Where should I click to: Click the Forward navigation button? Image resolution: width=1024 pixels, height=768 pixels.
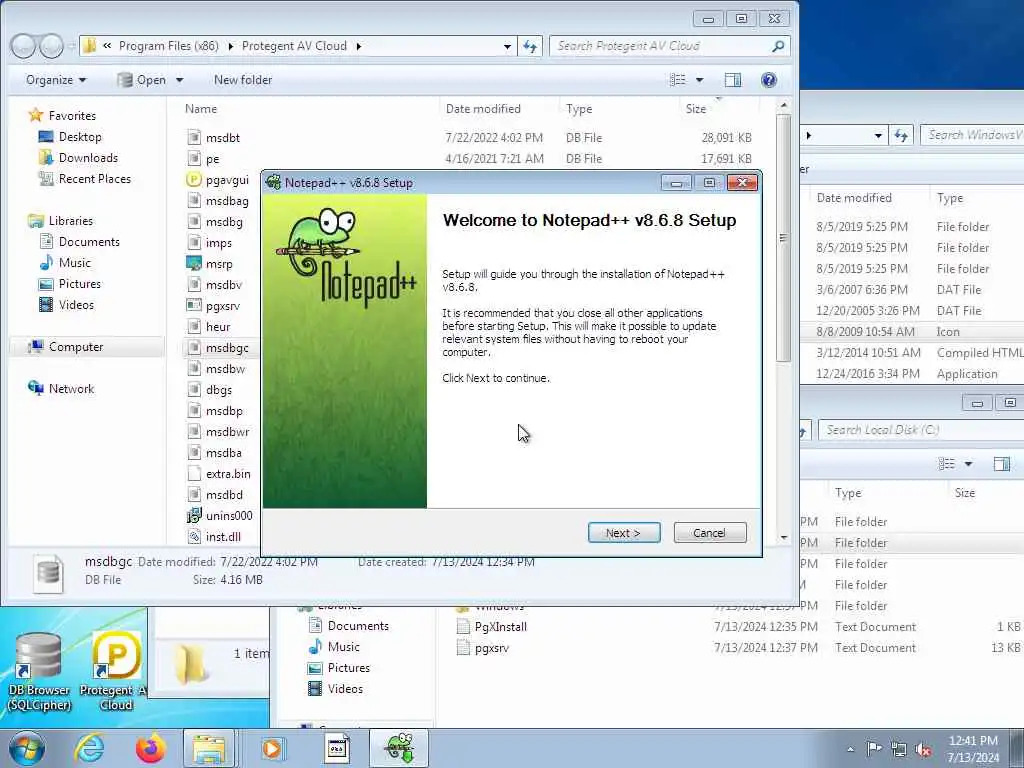tap(51, 46)
